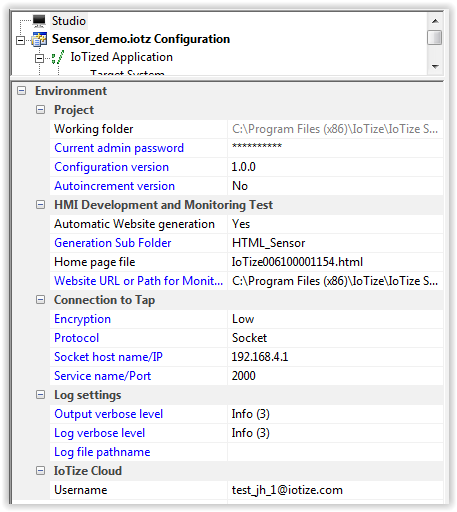Click the empty Log file pathname field

point(335,452)
